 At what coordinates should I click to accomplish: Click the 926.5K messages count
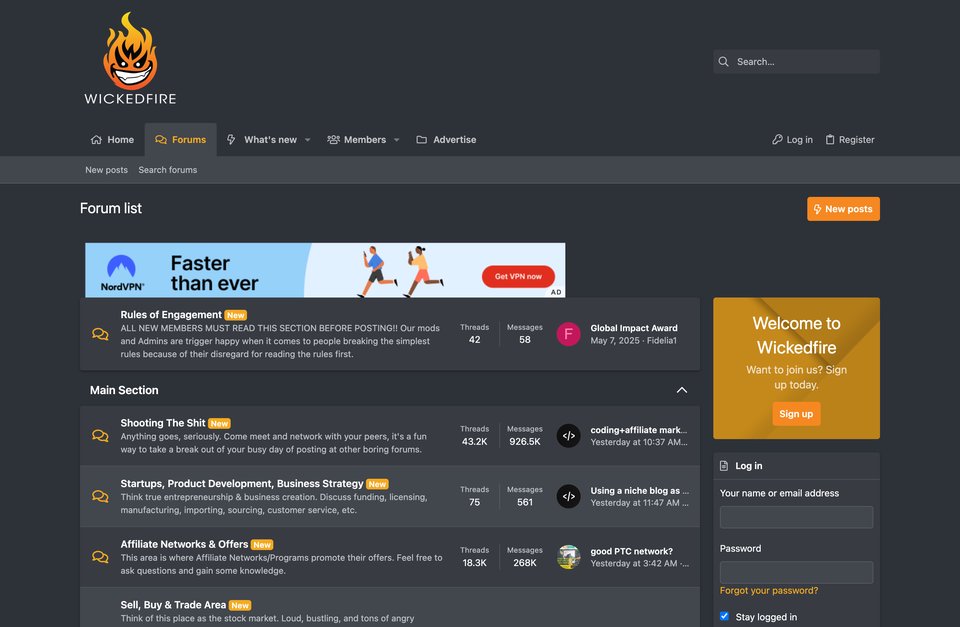point(525,441)
